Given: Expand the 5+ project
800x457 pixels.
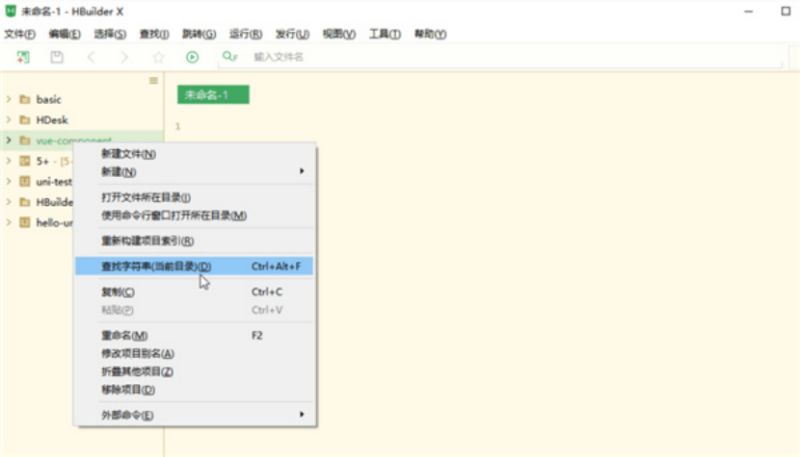Looking at the screenshot, I should (x=9, y=161).
